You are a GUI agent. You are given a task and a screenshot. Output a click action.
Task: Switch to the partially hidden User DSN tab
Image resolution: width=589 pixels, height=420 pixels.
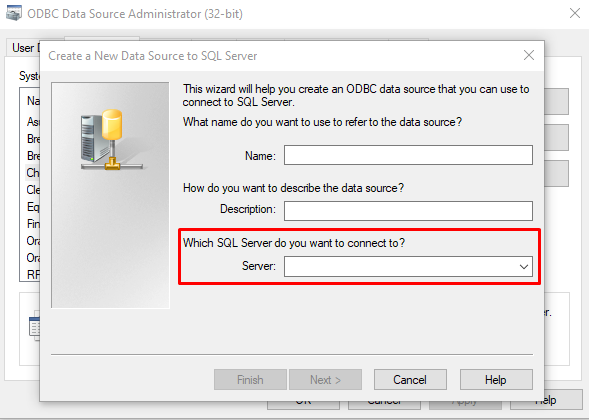click(23, 48)
